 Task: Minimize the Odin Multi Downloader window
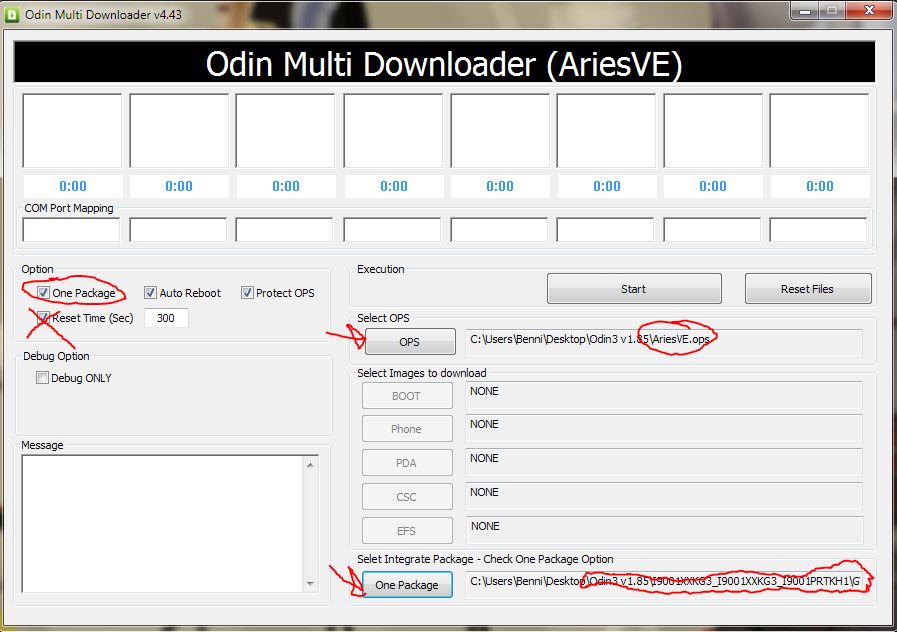coord(804,10)
